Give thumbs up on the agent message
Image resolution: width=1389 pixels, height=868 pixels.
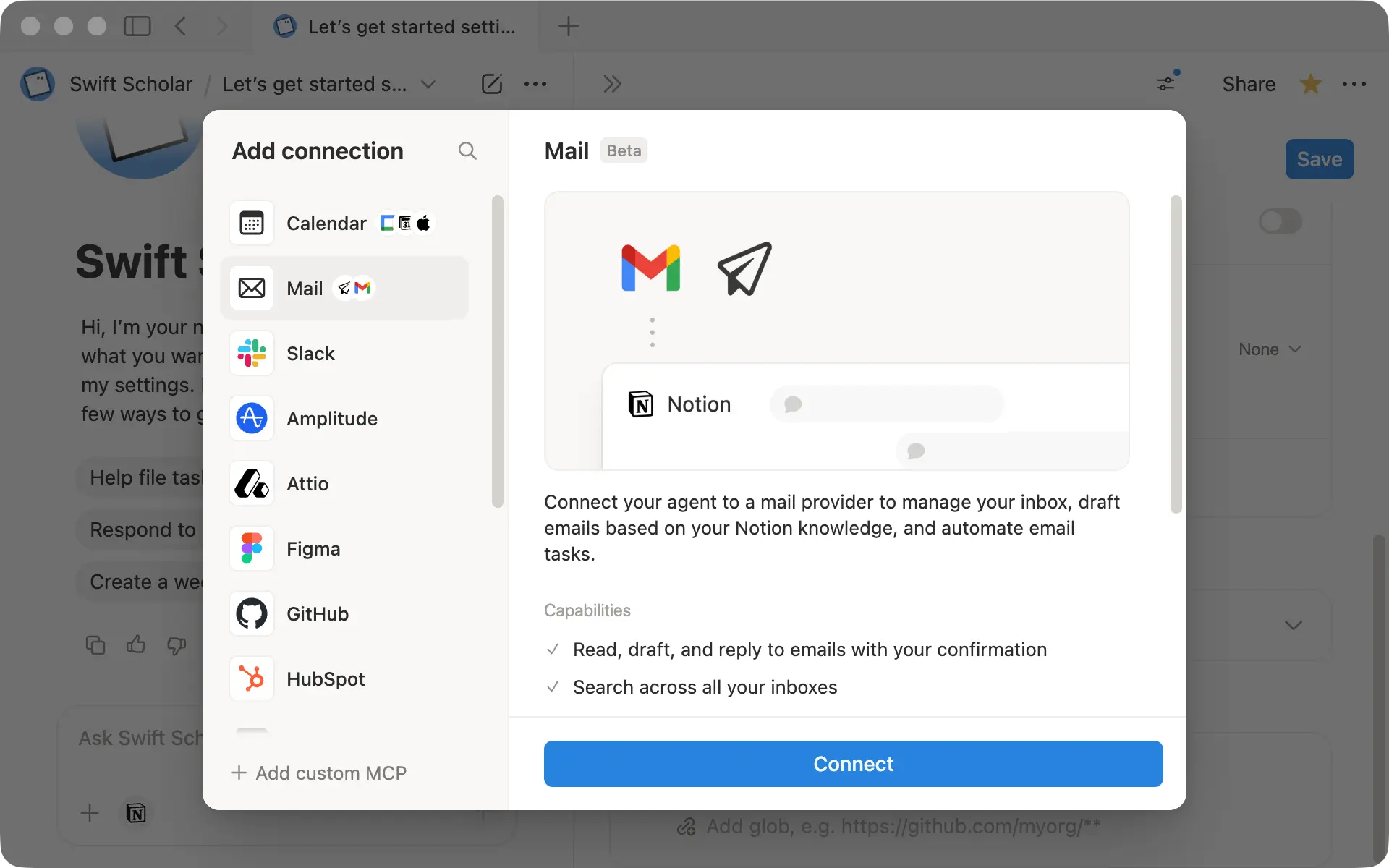point(135,644)
